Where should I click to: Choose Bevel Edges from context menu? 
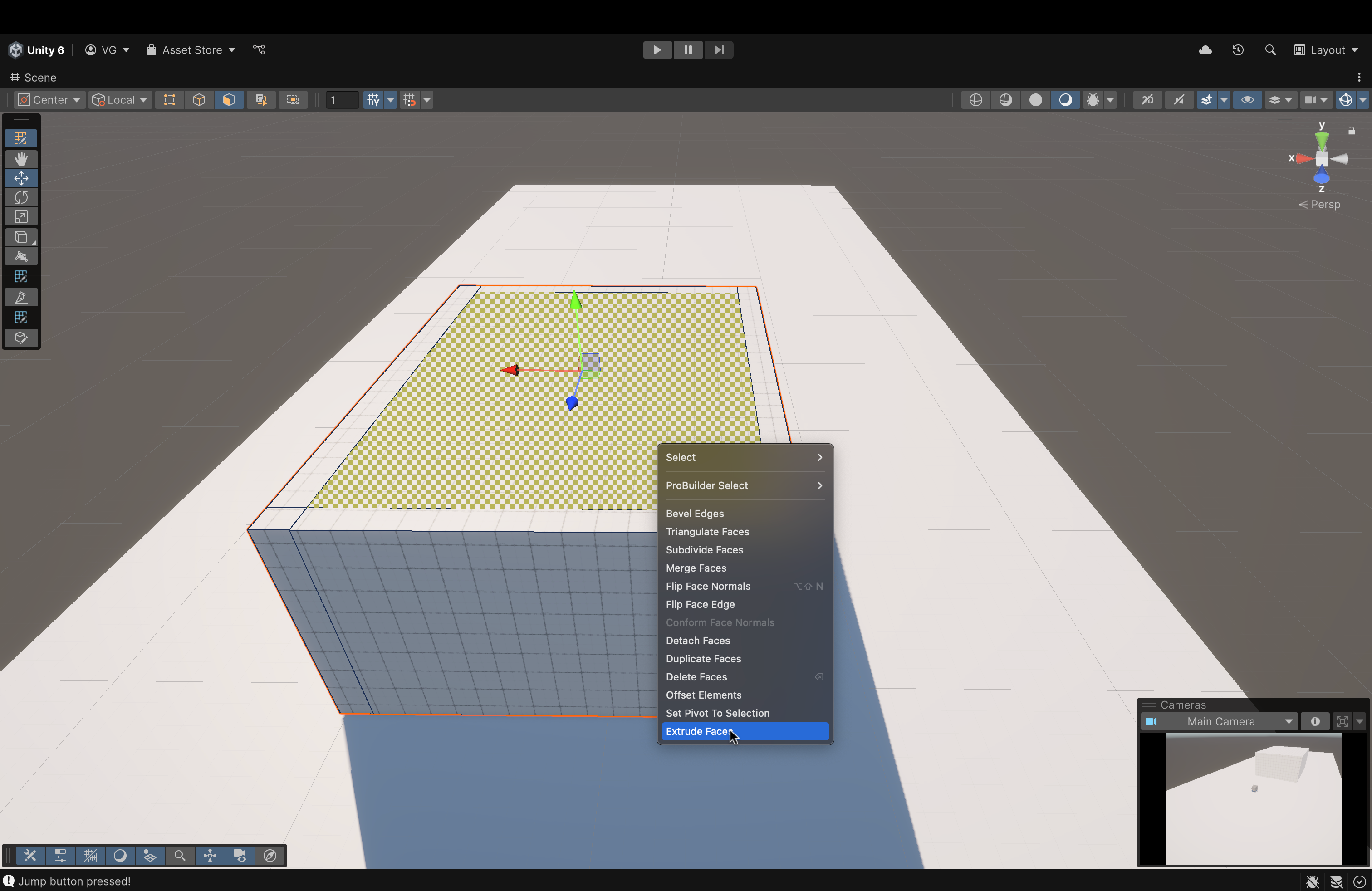pos(745,514)
